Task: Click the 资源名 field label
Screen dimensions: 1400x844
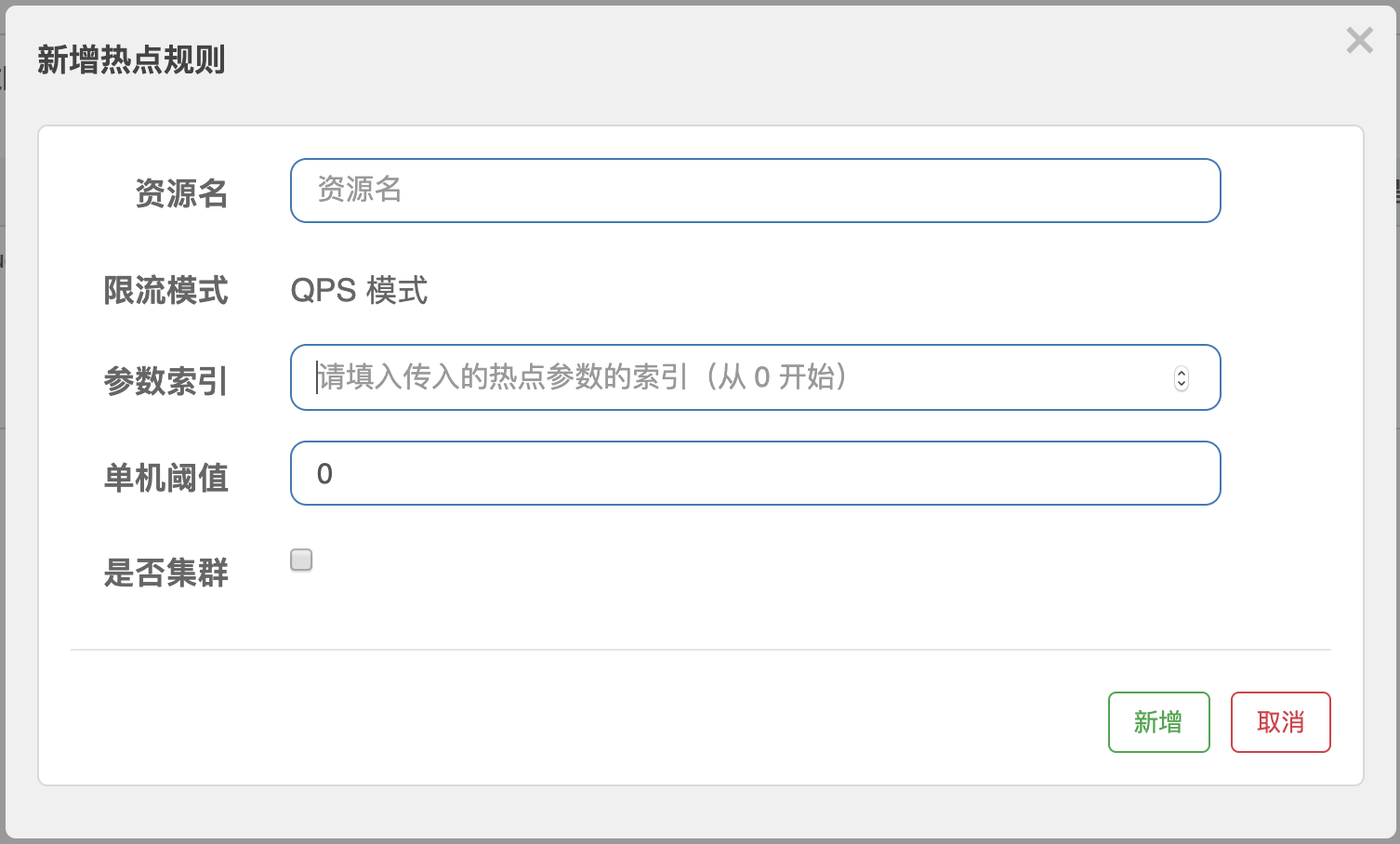Action: tap(181, 193)
